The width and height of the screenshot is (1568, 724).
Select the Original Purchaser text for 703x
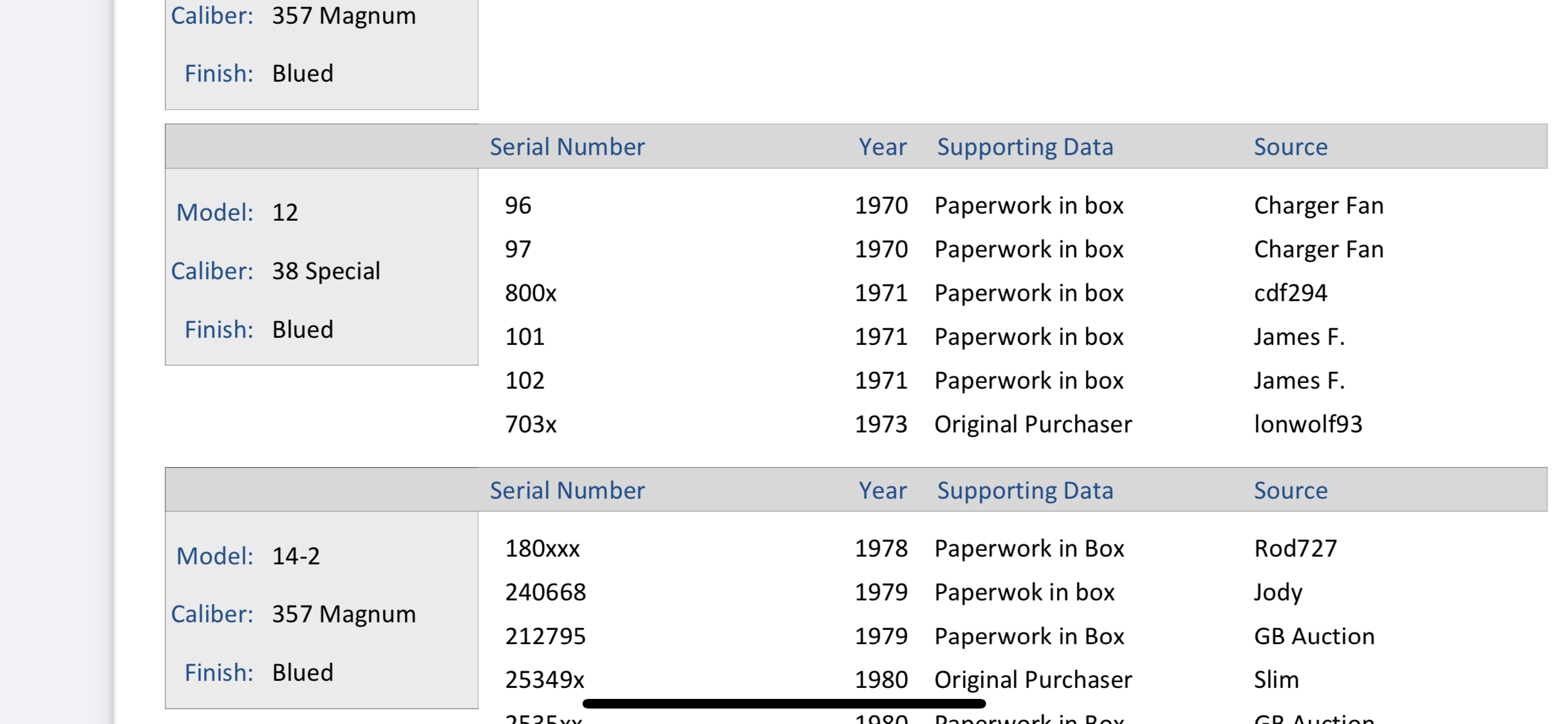tap(1033, 424)
